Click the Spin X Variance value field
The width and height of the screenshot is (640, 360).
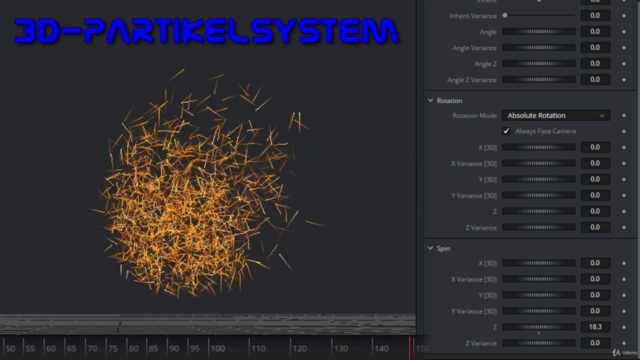(595, 279)
